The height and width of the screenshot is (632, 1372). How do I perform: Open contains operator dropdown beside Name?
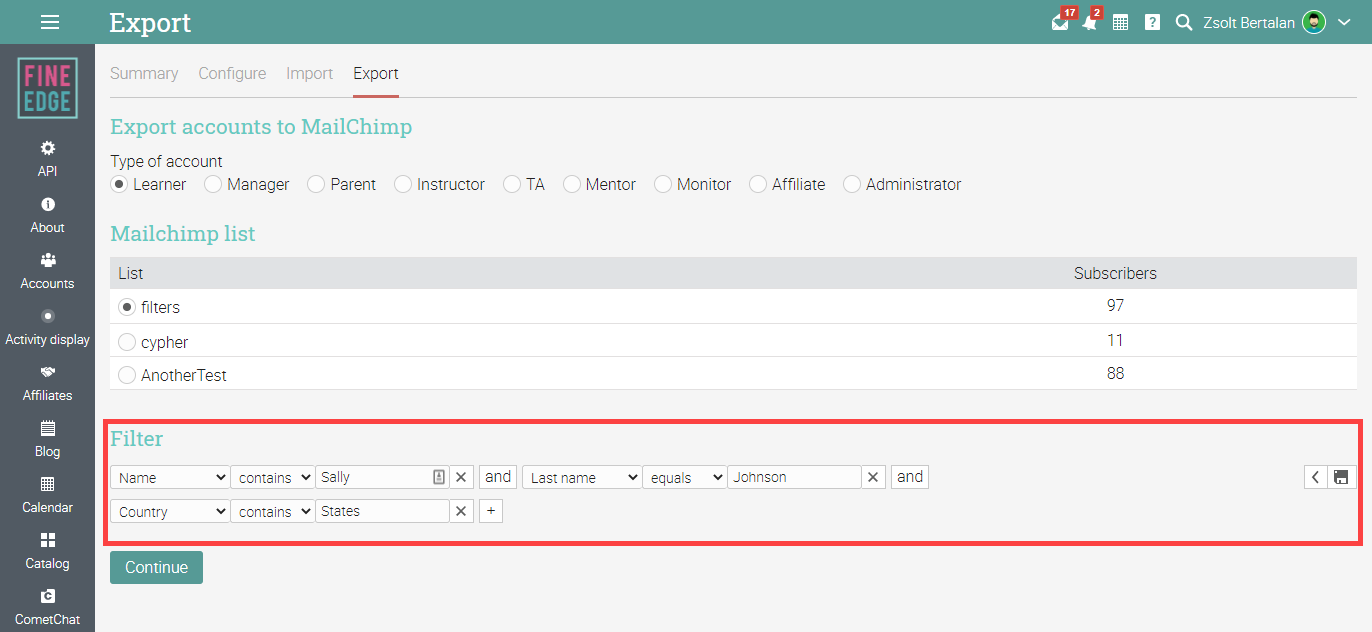tap(273, 478)
